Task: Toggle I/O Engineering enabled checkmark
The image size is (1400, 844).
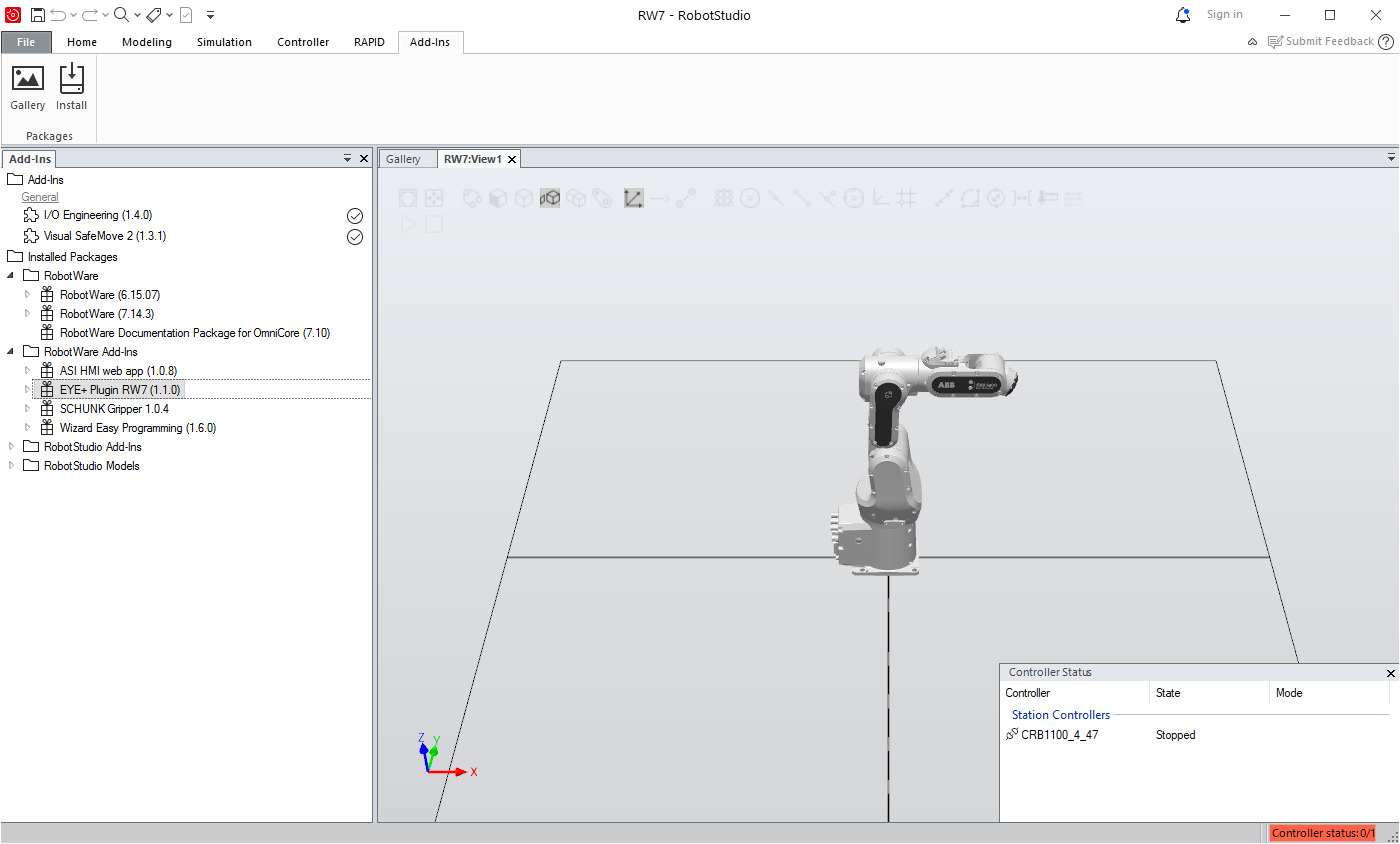Action: [354, 216]
